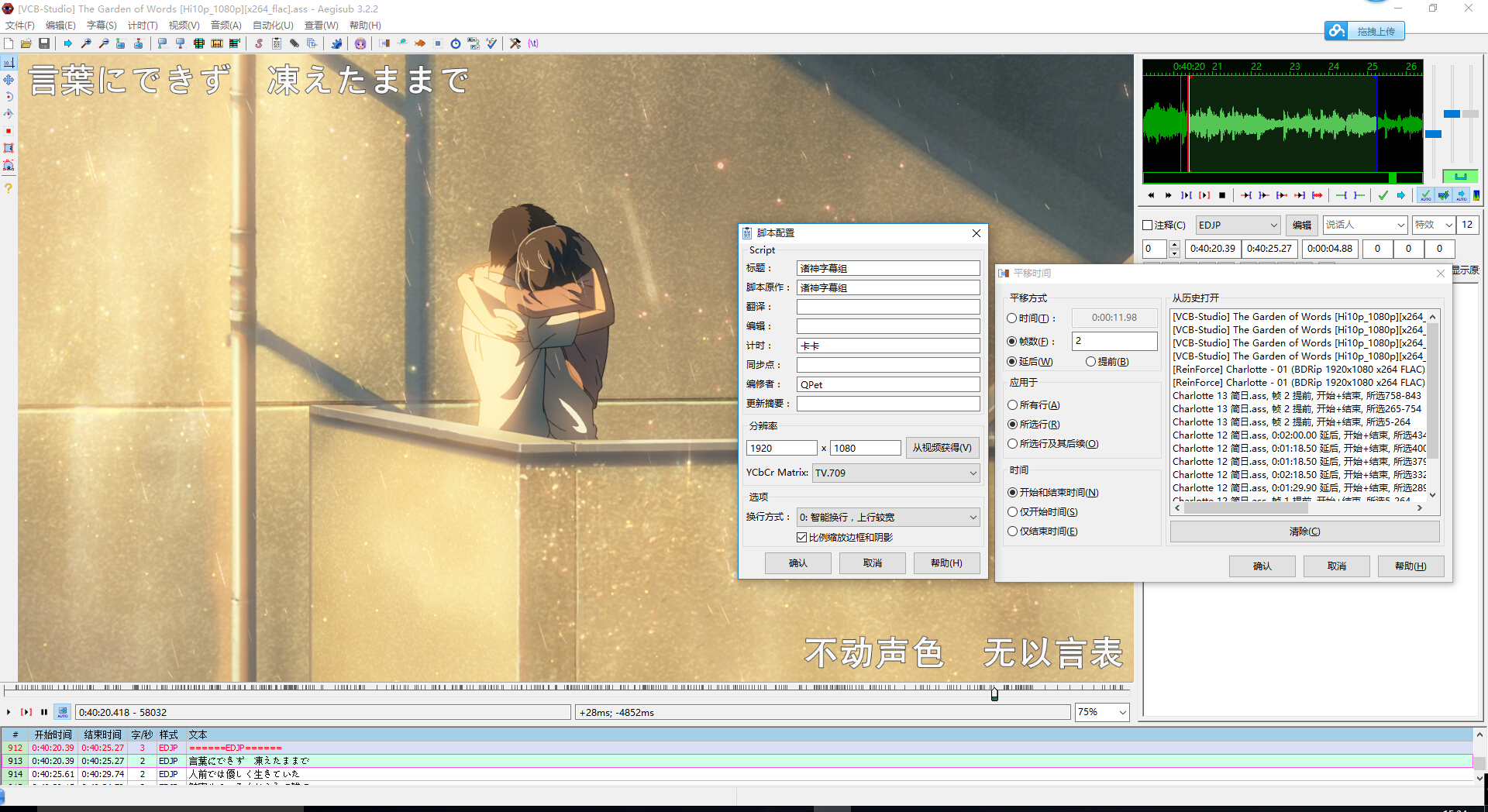Open the Fonts Collector icon

click(312, 43)
